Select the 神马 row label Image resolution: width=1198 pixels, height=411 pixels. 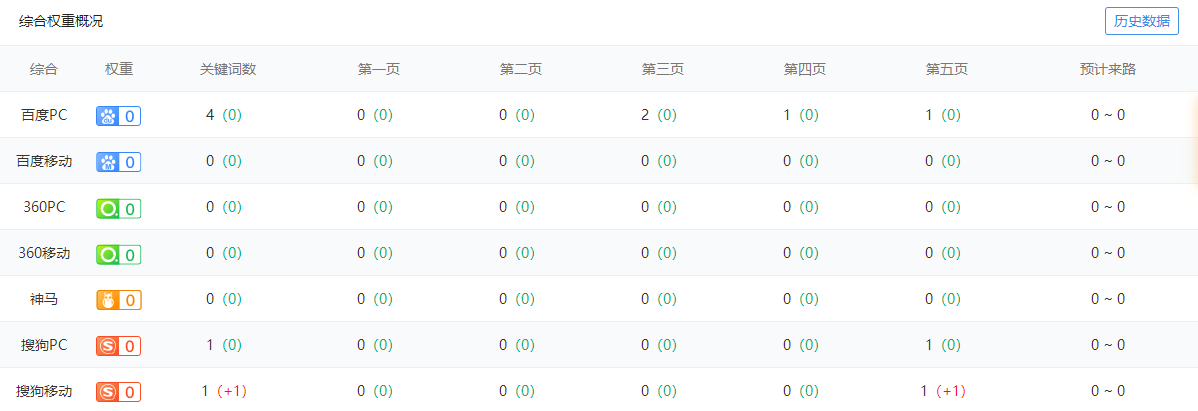click(44, 299)
